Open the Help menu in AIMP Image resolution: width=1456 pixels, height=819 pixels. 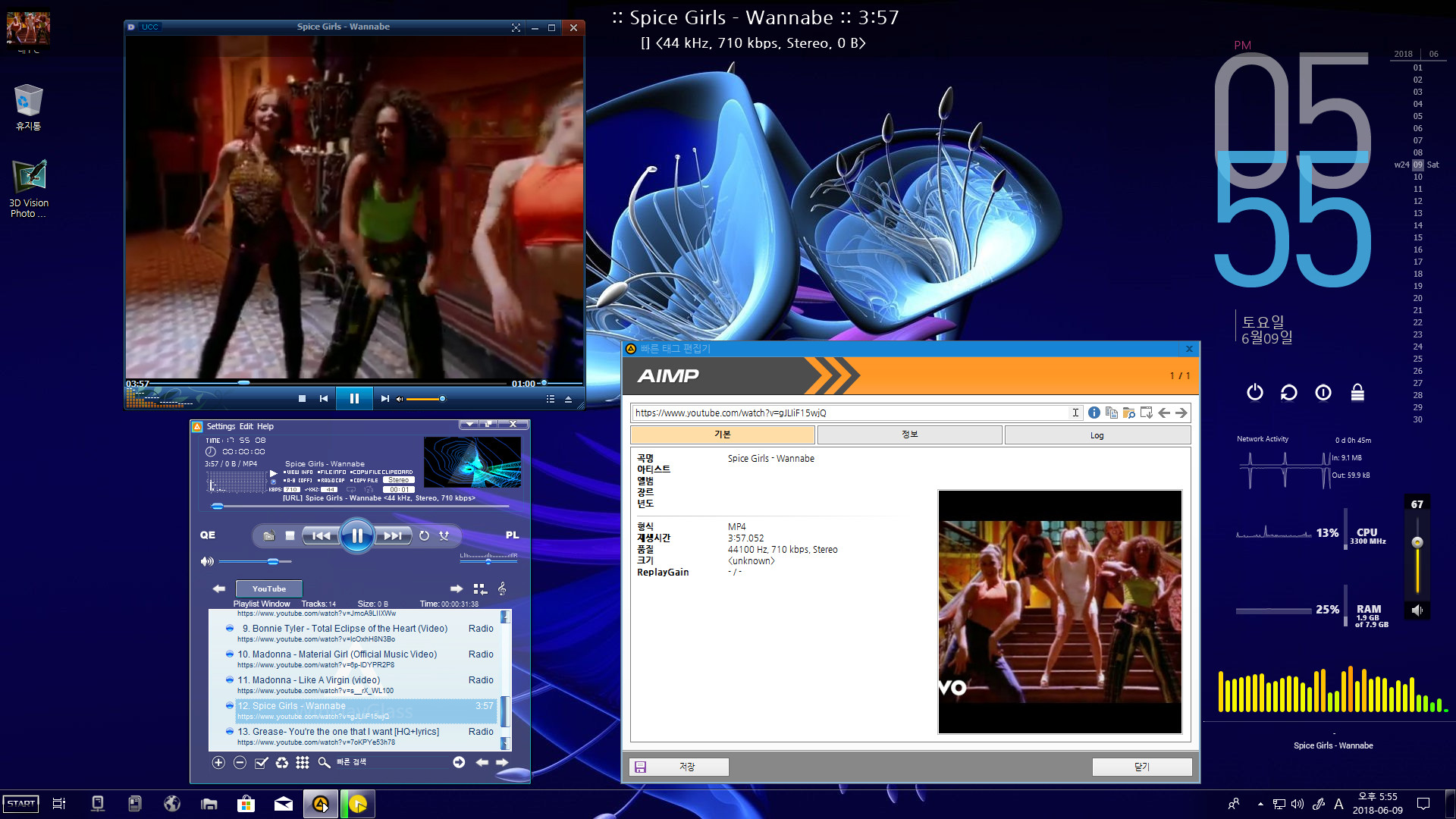265,426
